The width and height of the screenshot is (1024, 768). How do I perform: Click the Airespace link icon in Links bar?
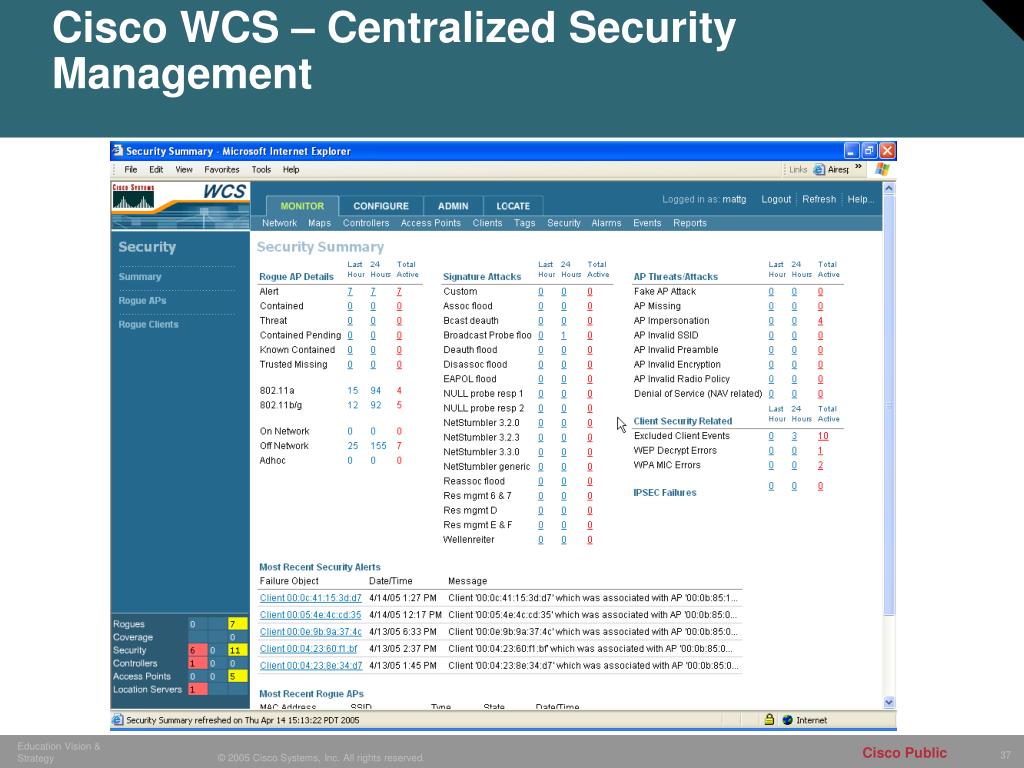[x=819, y=169]
